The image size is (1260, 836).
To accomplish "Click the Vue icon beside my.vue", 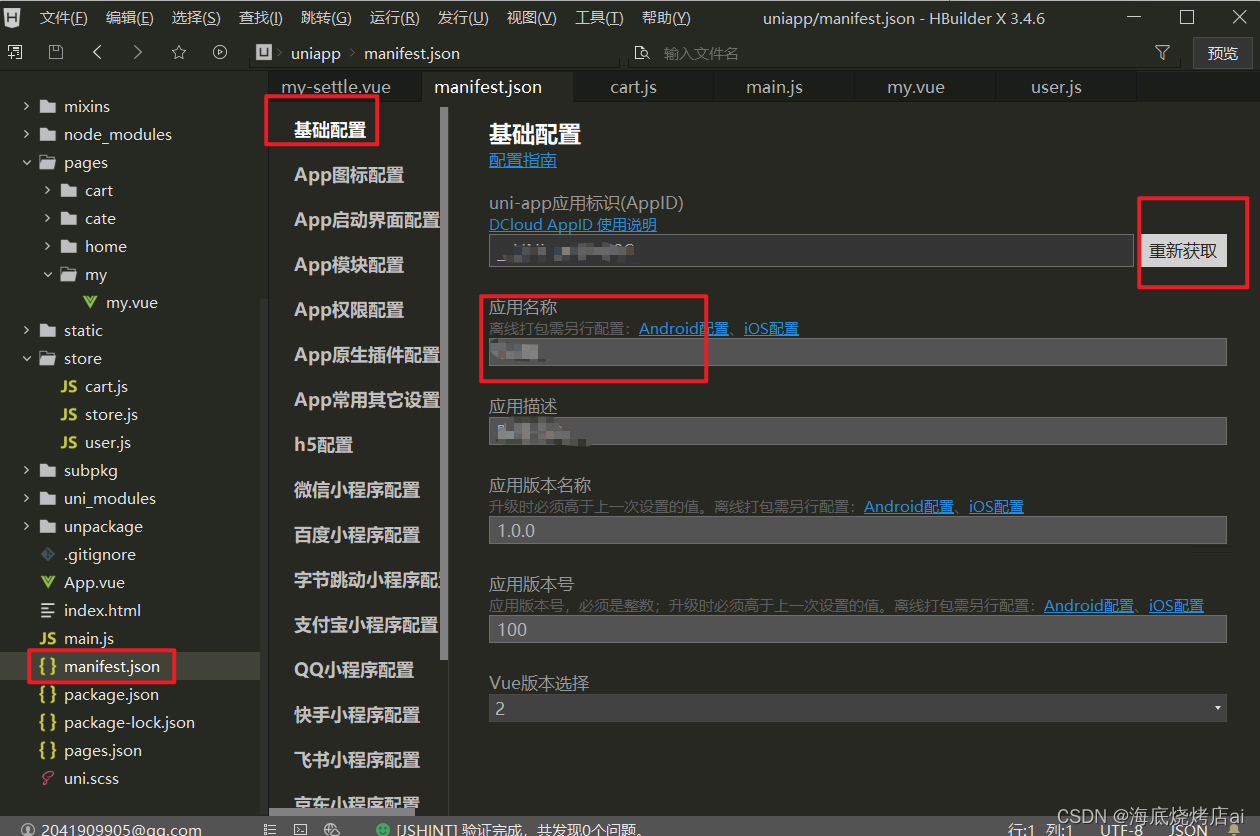I will tap(90, 302).
